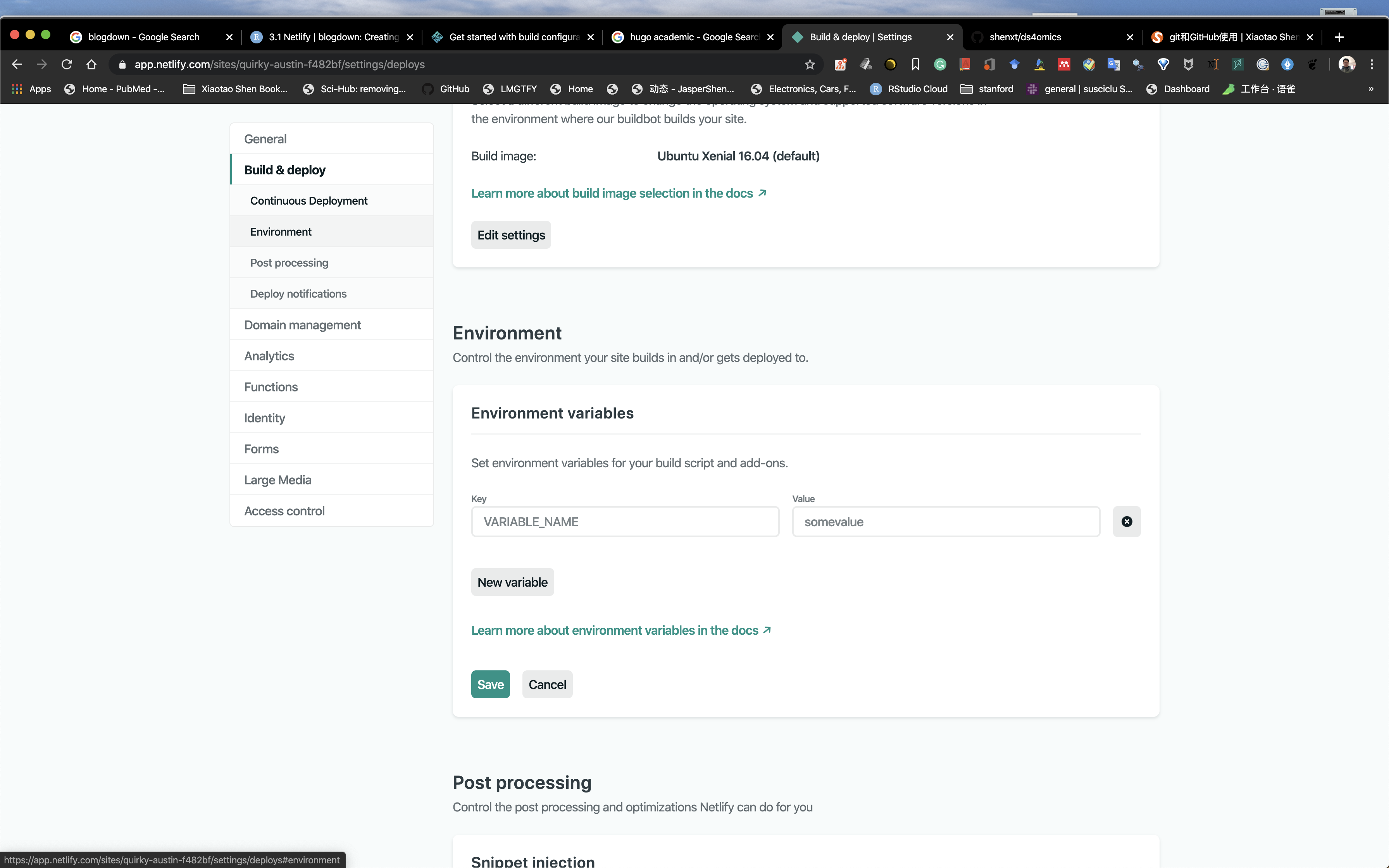Open the Xiaotao Shen Book folder

tap(235, 89)
